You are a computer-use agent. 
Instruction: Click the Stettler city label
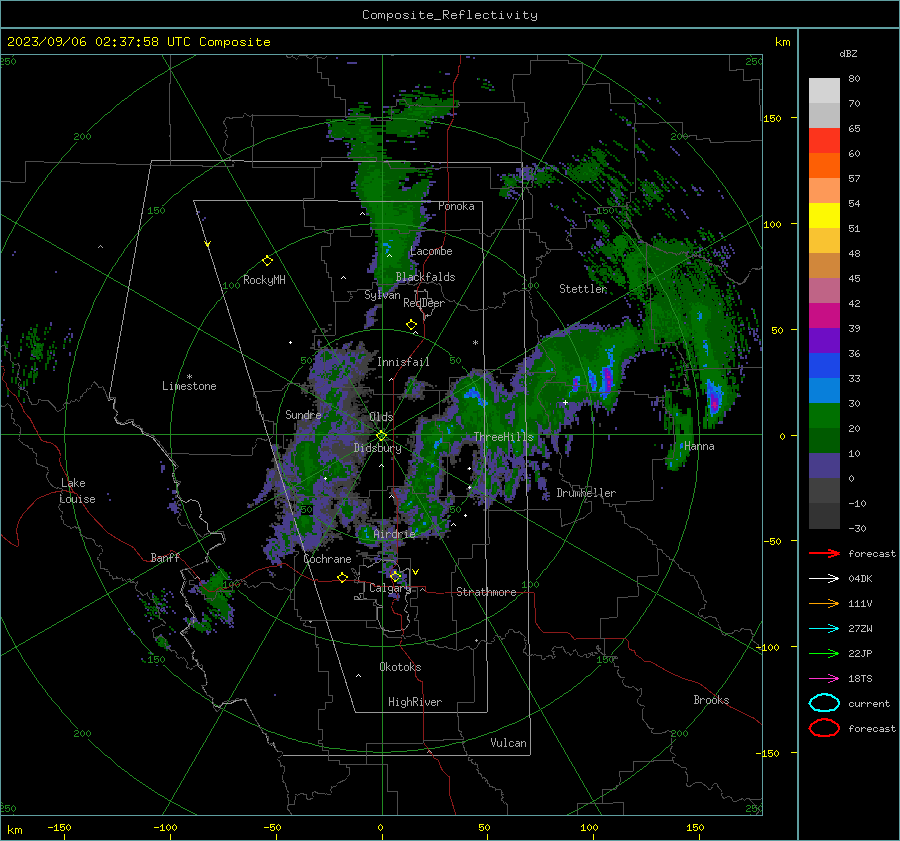[x=583, y=289]
